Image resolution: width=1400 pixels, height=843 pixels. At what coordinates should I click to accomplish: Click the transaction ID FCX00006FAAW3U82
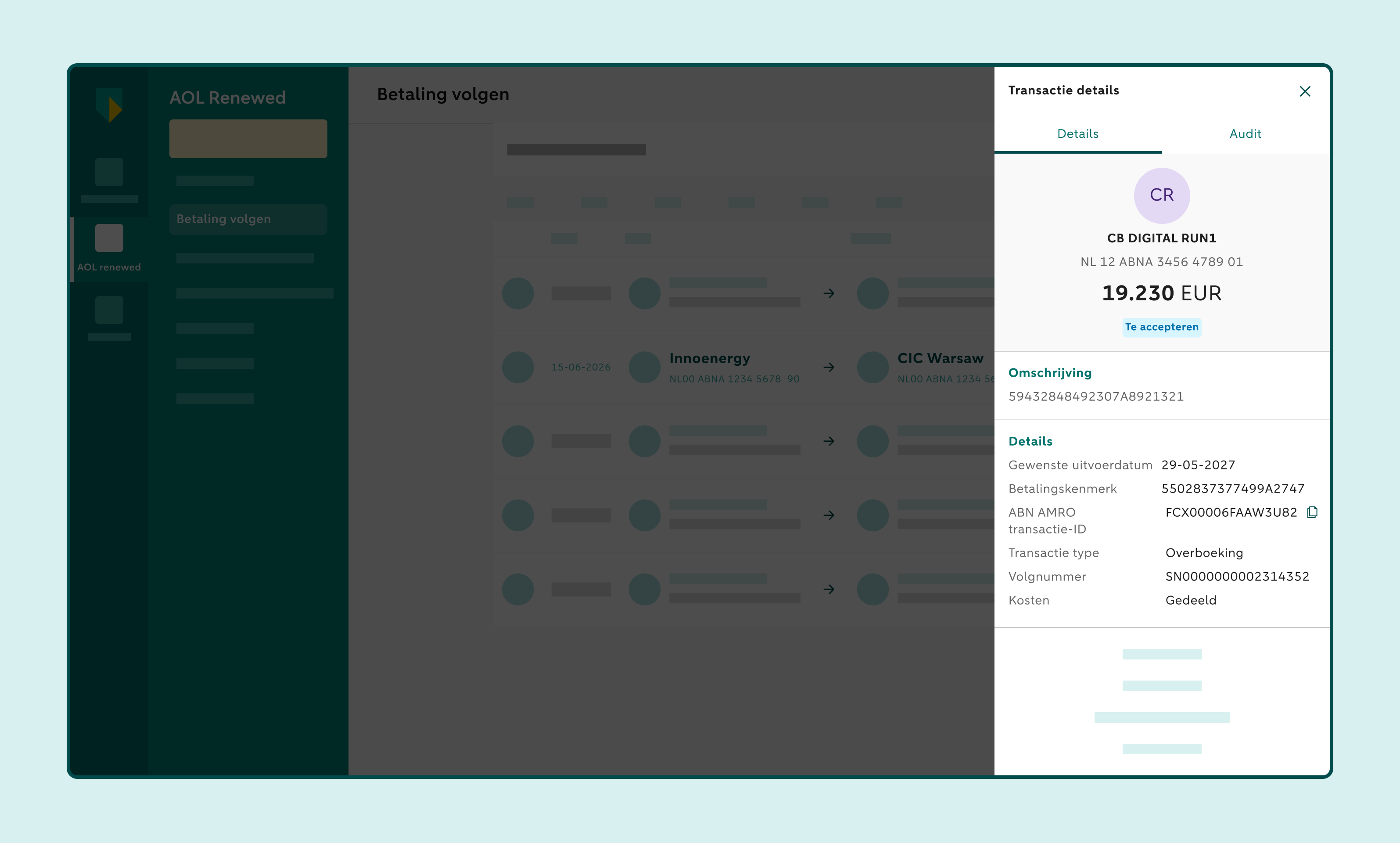click(1231, 512)
